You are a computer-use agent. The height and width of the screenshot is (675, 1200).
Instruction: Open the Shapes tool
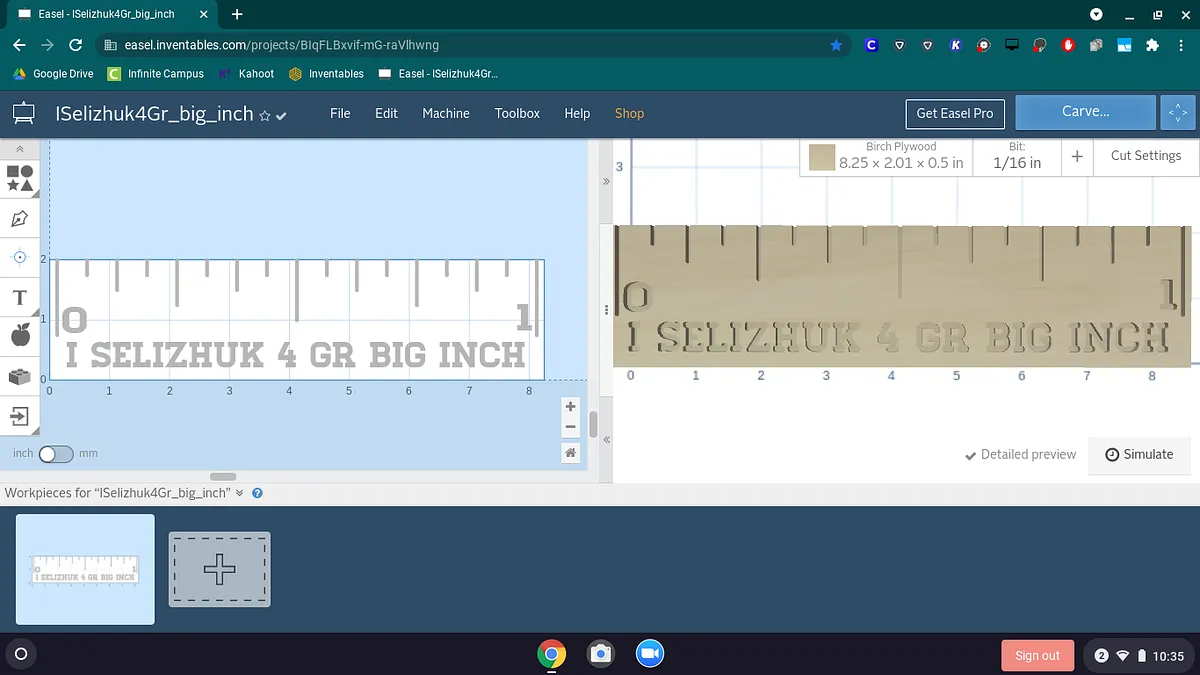click(20, 179)
